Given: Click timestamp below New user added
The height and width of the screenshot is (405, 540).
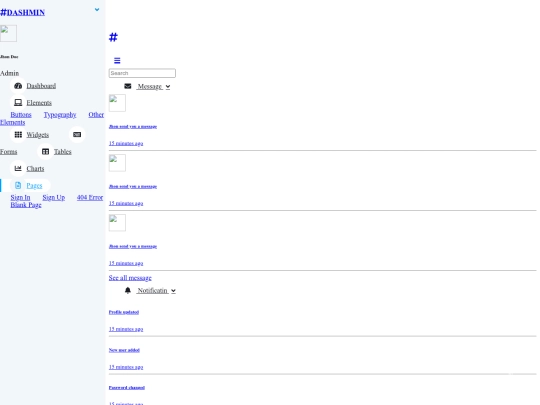Looking at the screenshot, I should [x=126, y=367].
